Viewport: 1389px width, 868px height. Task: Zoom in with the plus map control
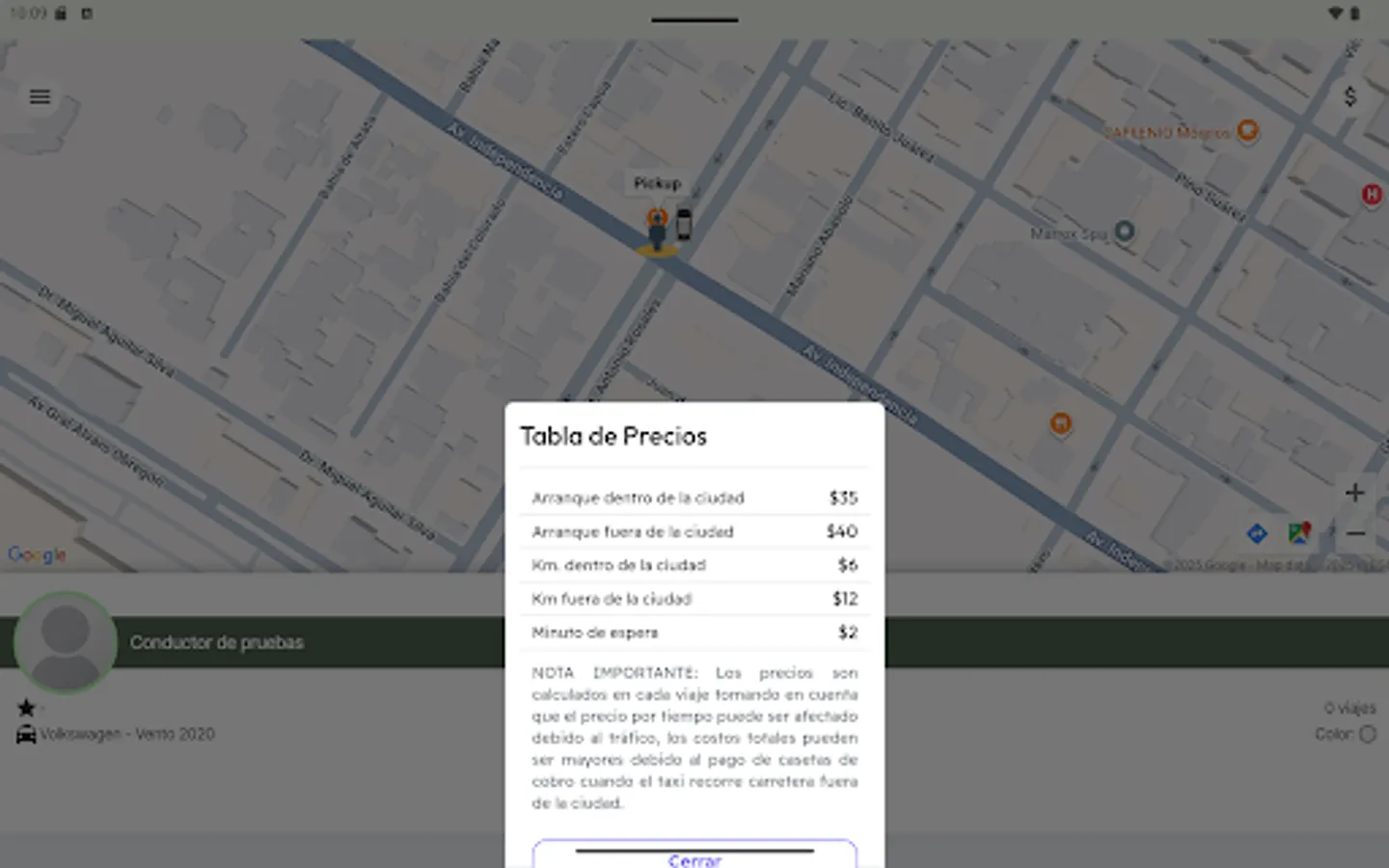tap(1354, 493)
